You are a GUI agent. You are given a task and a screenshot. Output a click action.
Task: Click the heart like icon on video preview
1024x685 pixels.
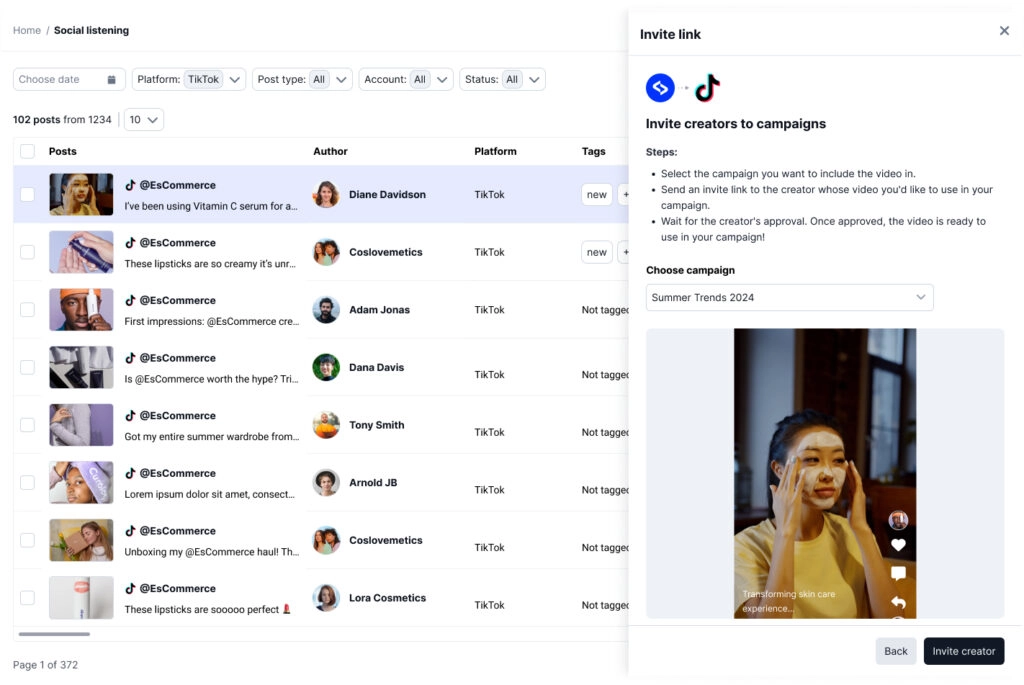[898, 545]
